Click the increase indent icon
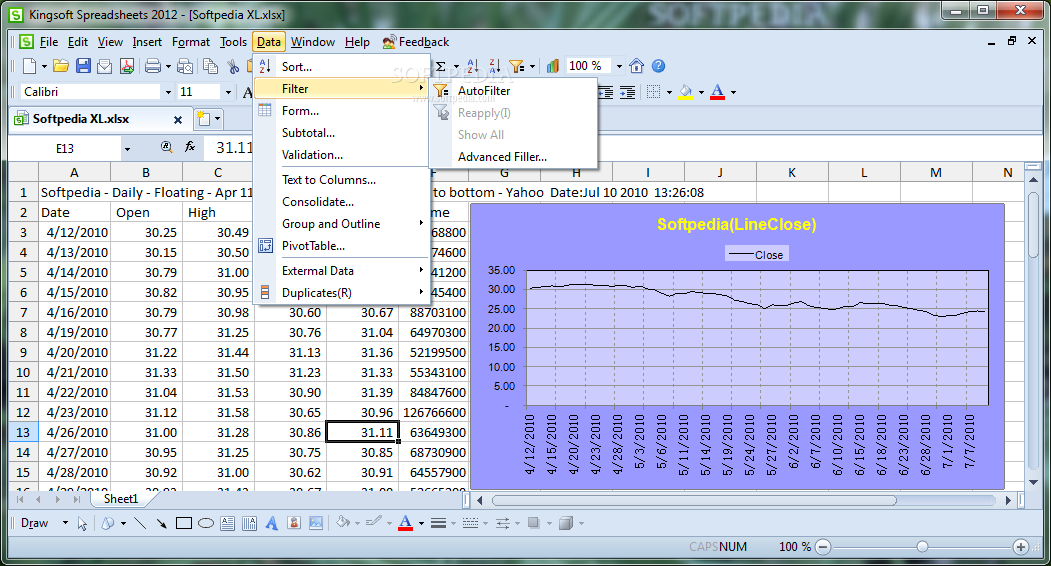This screenshot has width=1051, height=566. coord(627,92)
